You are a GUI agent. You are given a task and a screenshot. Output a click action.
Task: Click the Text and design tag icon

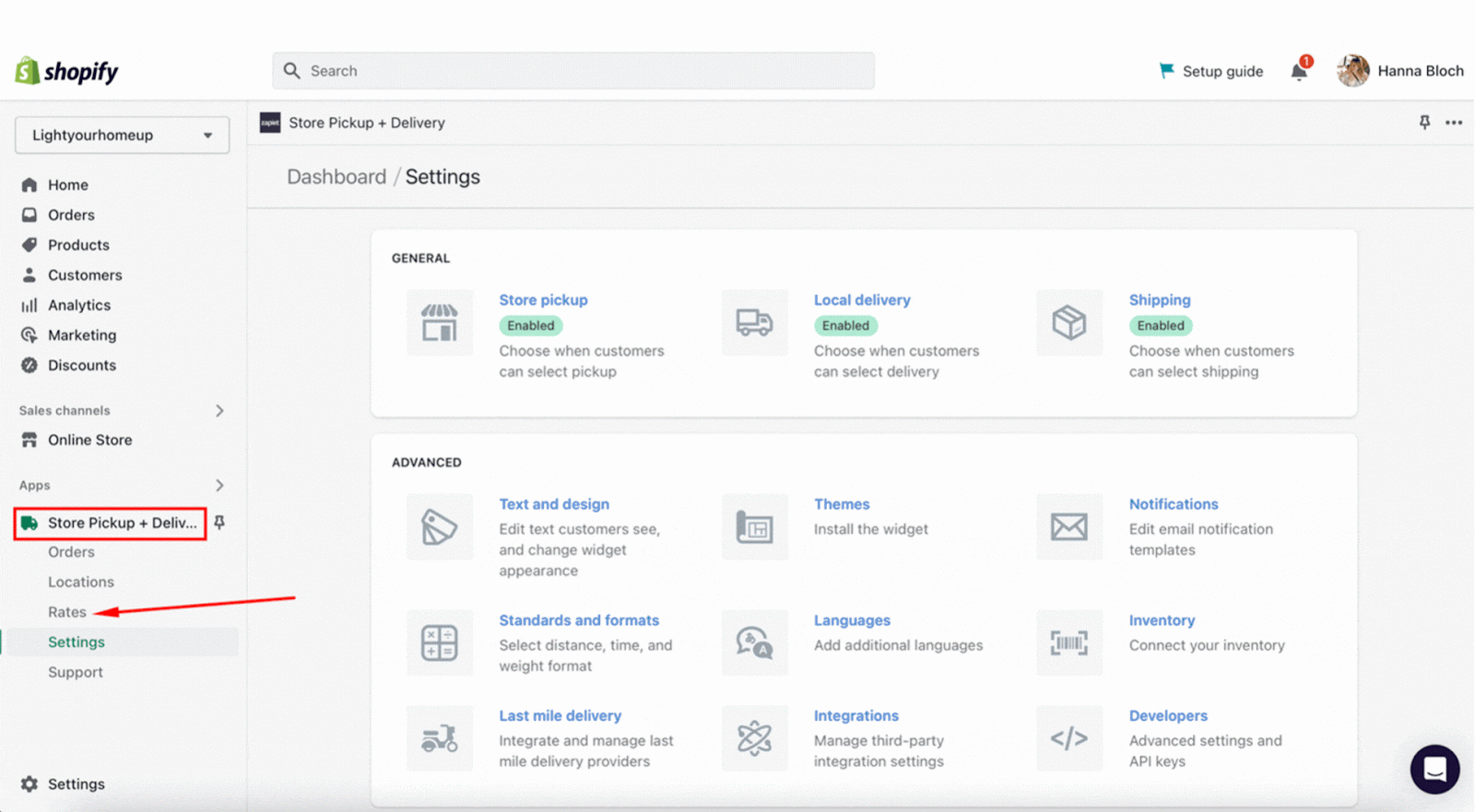[x=440, y=527]
